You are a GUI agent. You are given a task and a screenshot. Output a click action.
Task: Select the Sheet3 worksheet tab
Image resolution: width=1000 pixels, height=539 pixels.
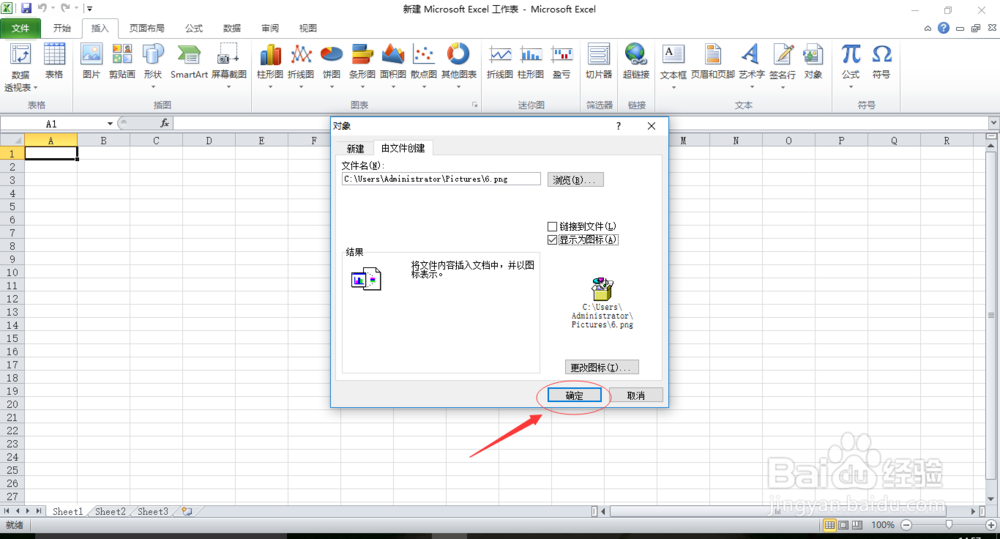click(x=153, y=512)
